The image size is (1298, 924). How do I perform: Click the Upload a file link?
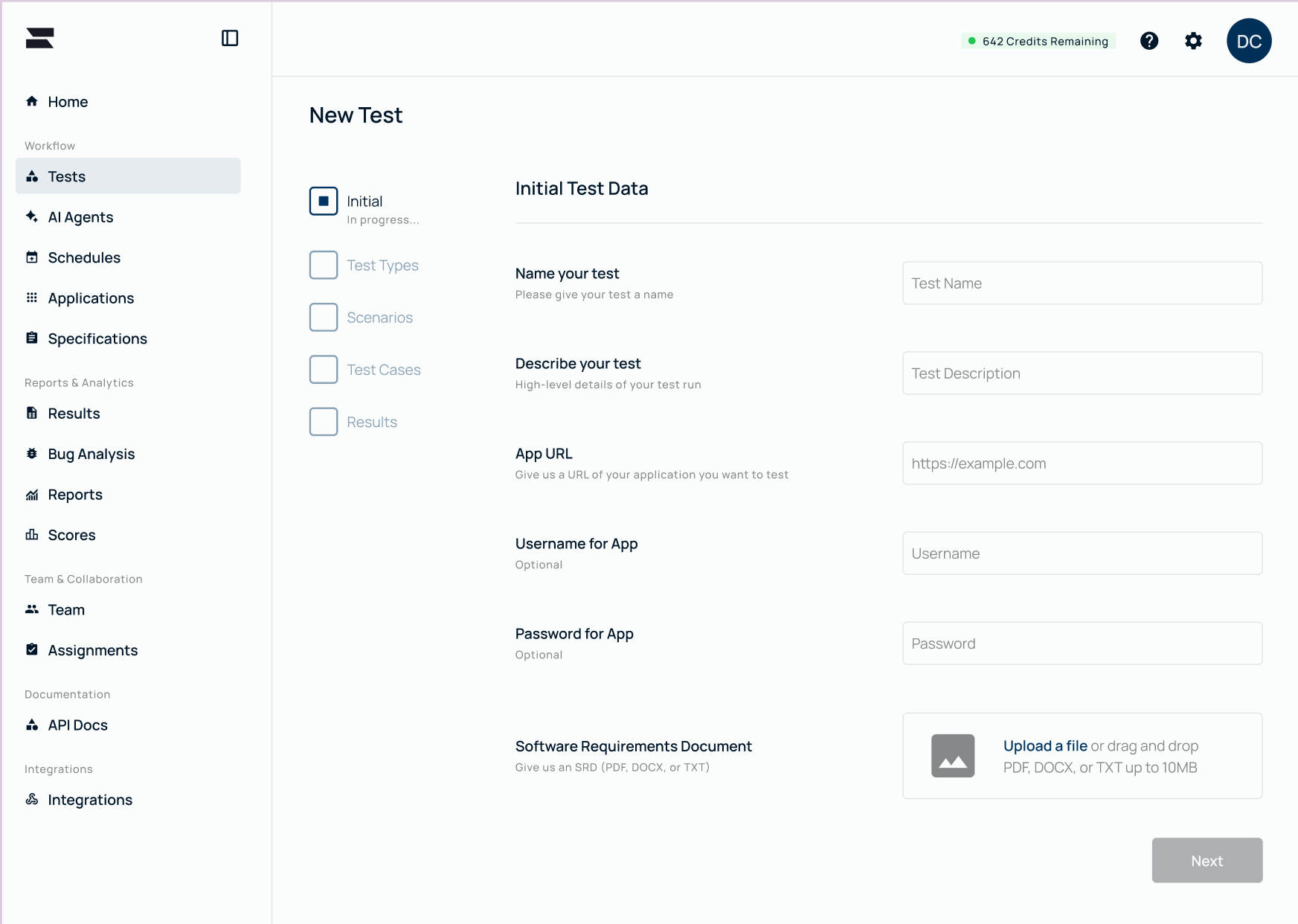coord(1044,745)
